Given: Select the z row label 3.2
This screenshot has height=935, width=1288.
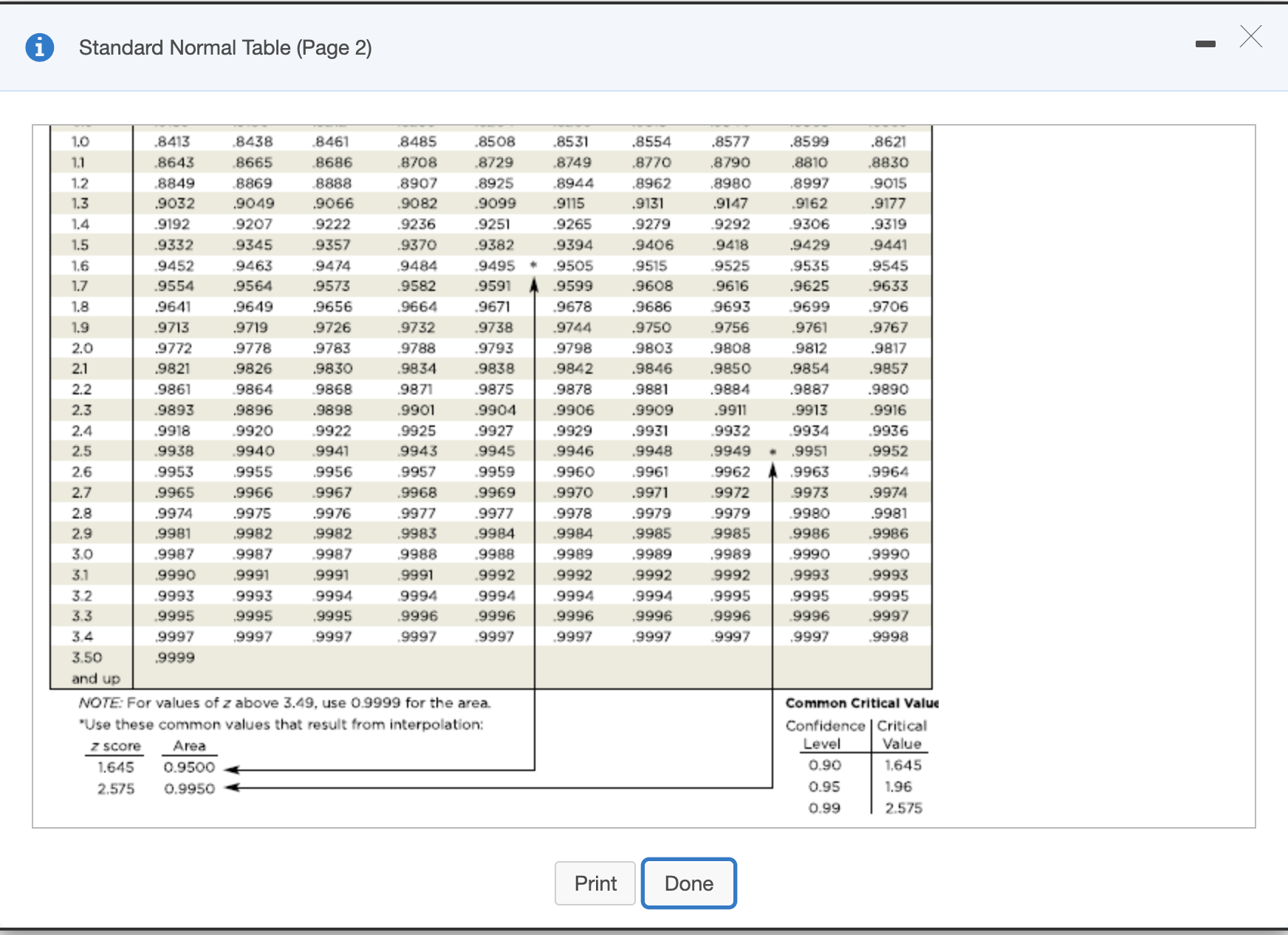Looking at the screenshot, I should pyautogui.click(x=82, y=596).
